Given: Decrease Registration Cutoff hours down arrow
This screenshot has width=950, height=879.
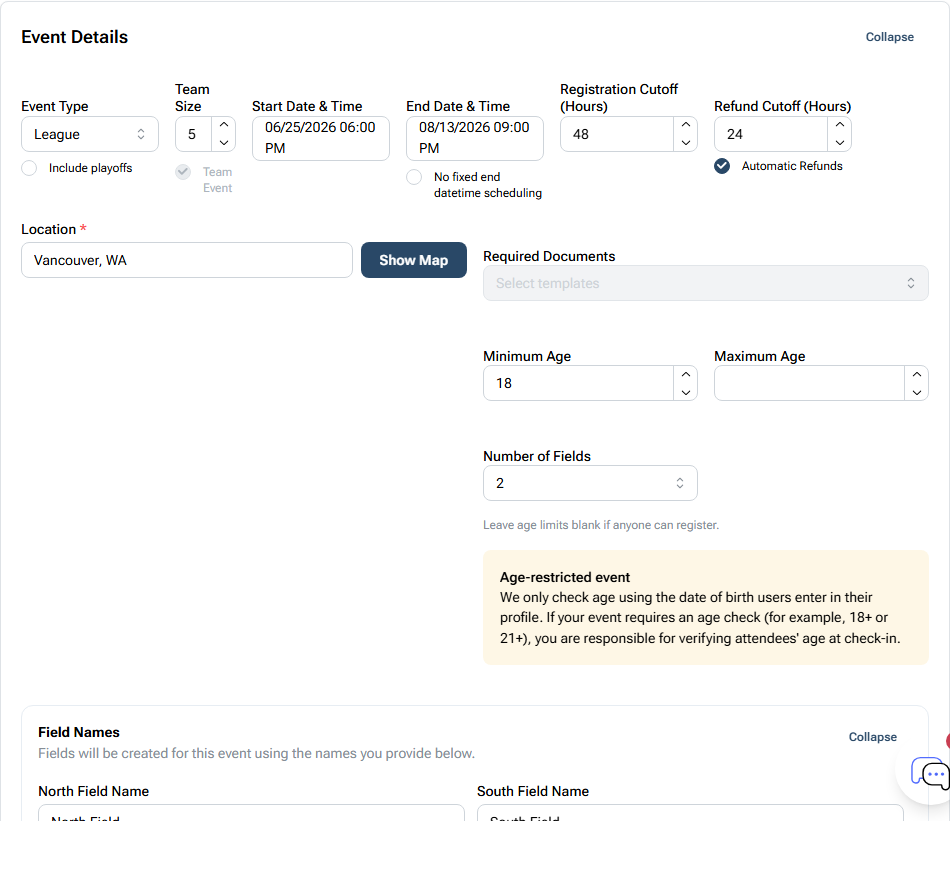Looking at the screenshot, I should click(x=685, y=143).
